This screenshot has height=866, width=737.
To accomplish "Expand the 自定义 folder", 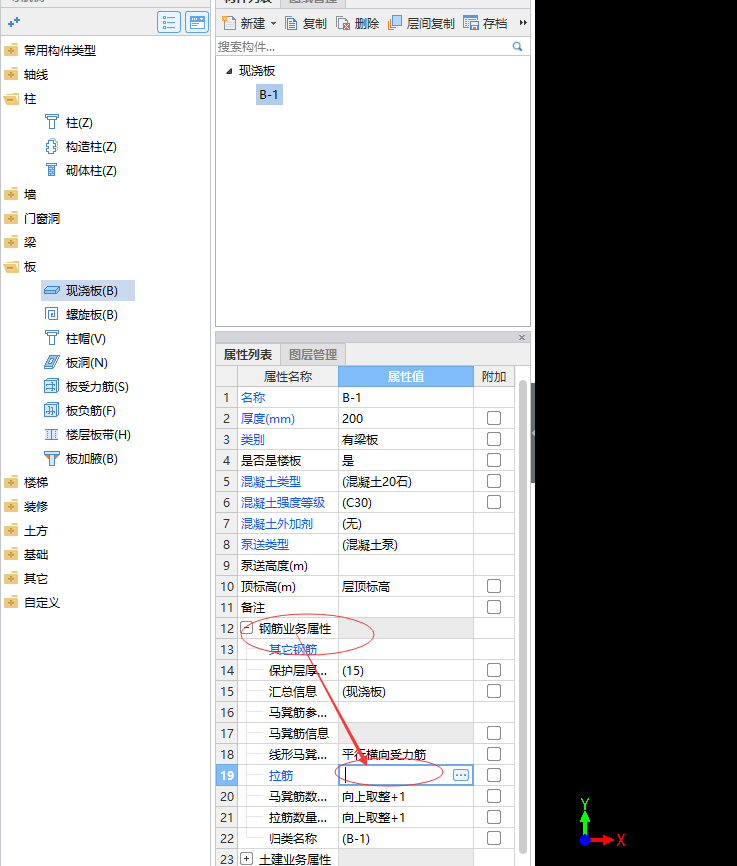I will [11, 603].
